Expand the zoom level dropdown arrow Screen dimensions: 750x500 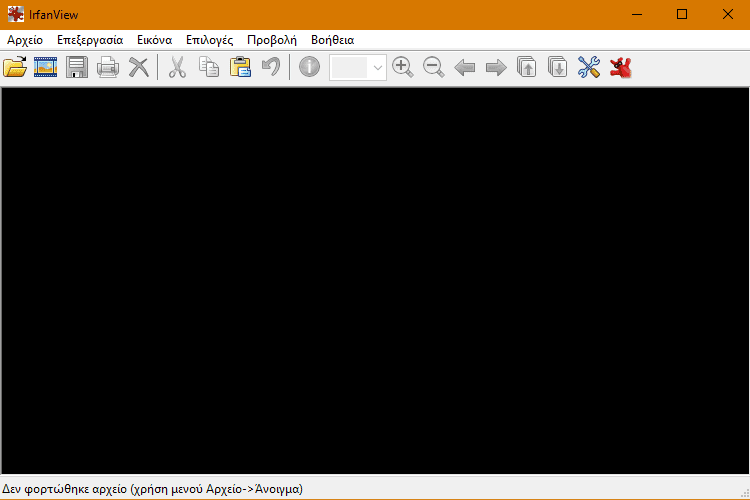[x=378, y=67]
